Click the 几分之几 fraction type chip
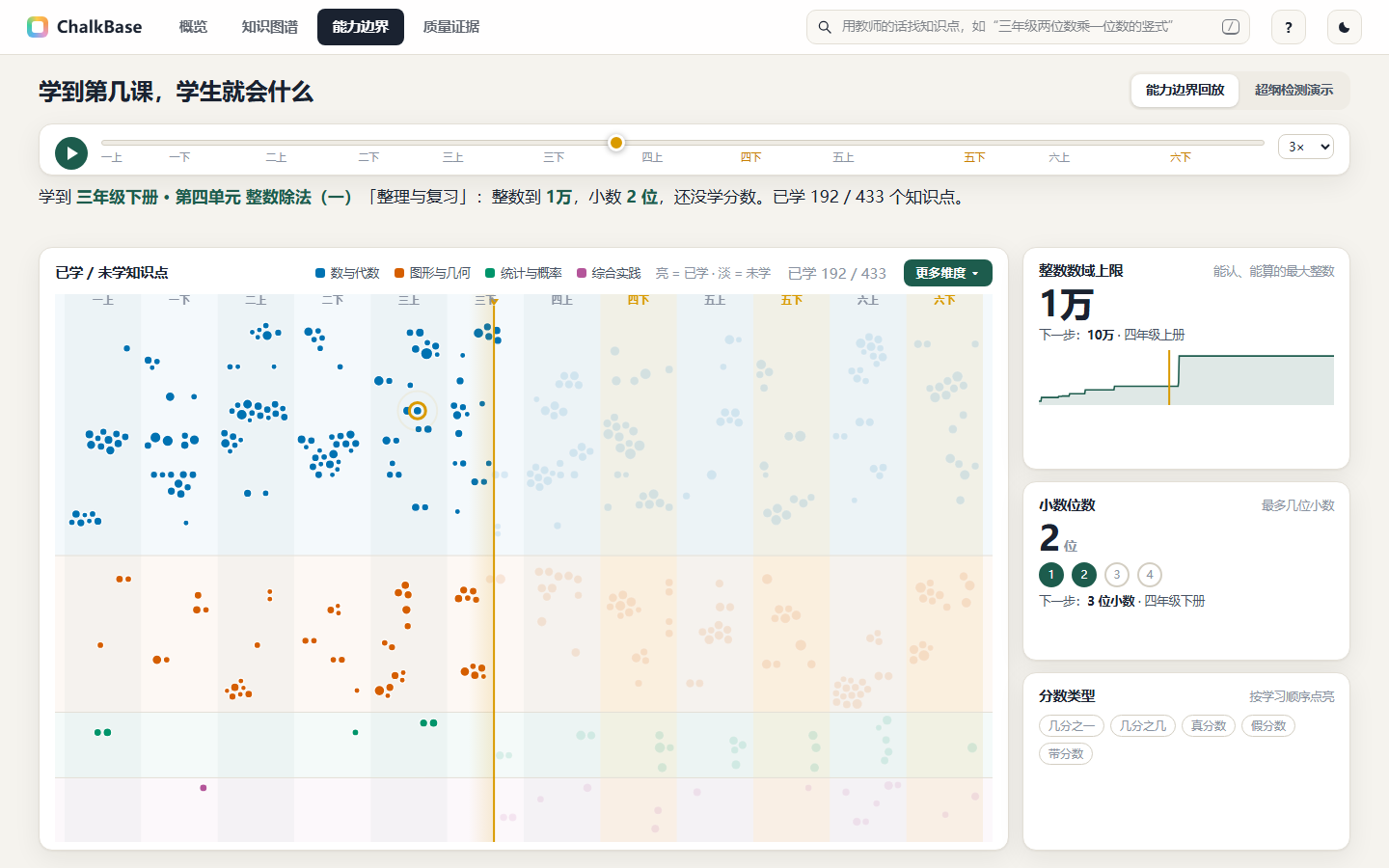Viewport: 1389px width, 868px height. pos(1143,726)
